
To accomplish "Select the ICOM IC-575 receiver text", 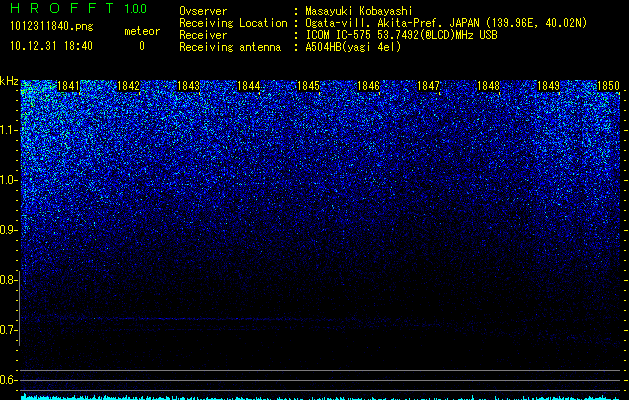I will [401, 35].
